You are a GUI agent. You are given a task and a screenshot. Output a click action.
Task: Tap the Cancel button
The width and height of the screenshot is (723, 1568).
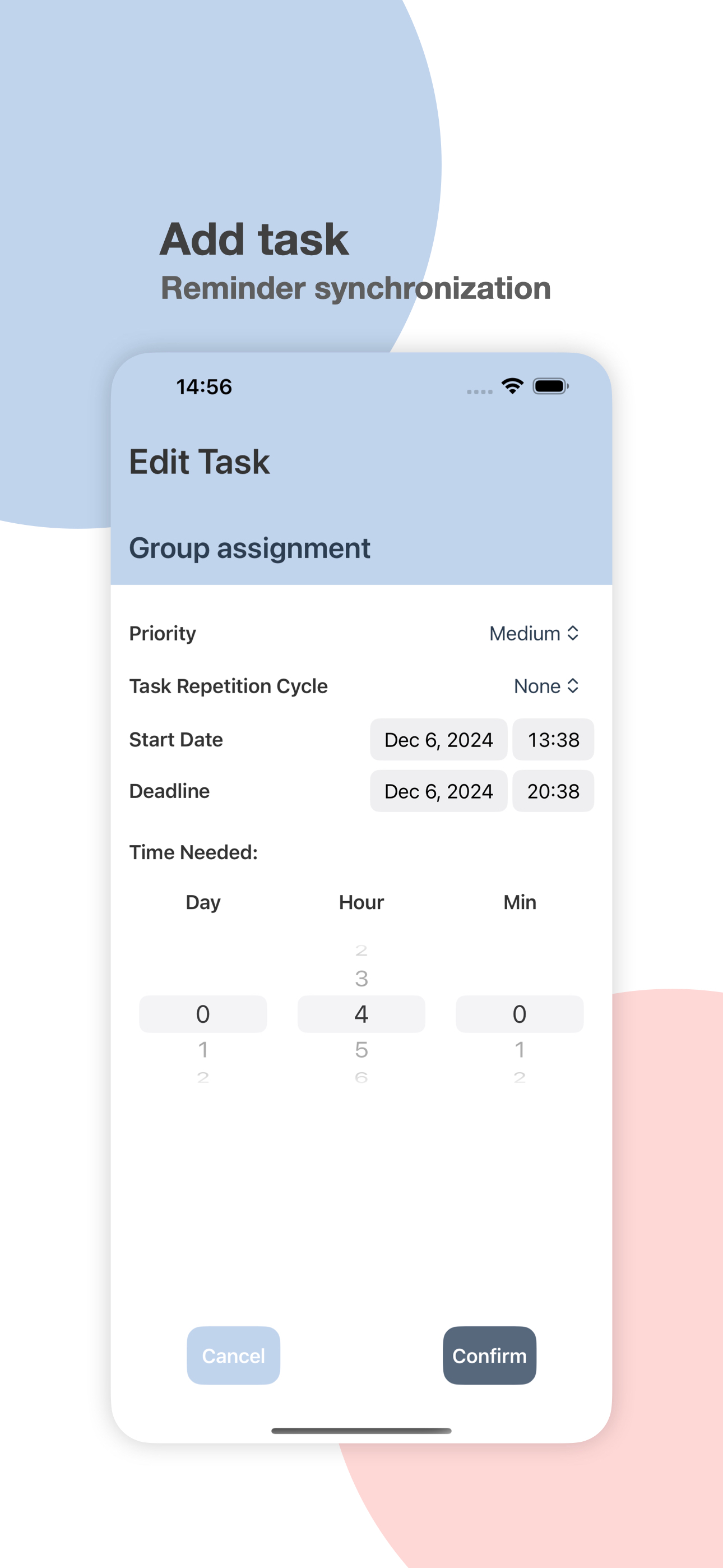[233, 1355]
